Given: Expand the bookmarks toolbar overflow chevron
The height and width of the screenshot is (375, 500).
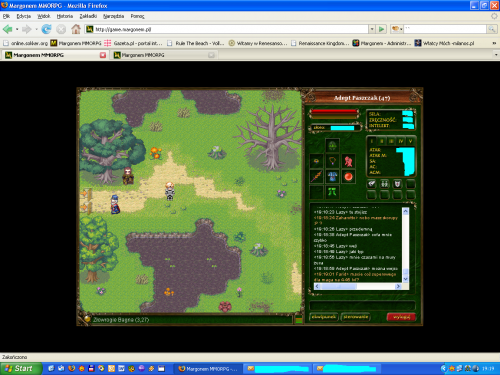Looking at the screenshot, I should pyautogui.click(x=494, y=43).
